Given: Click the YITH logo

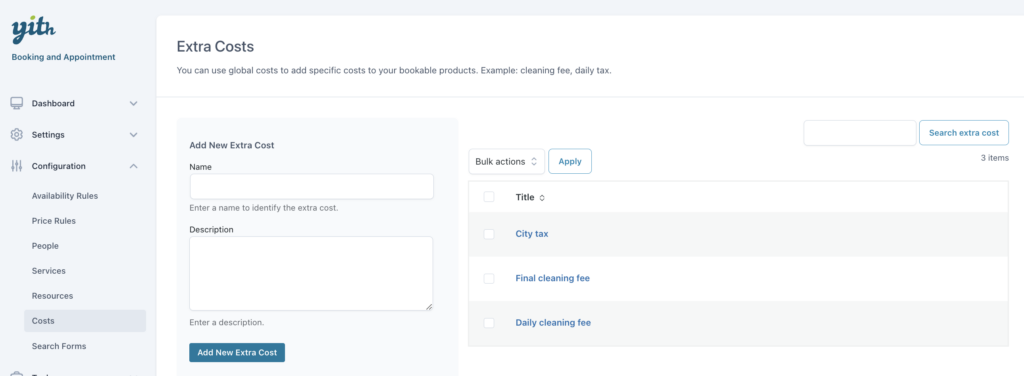Looking at the screenshot, I should [33, 29].
